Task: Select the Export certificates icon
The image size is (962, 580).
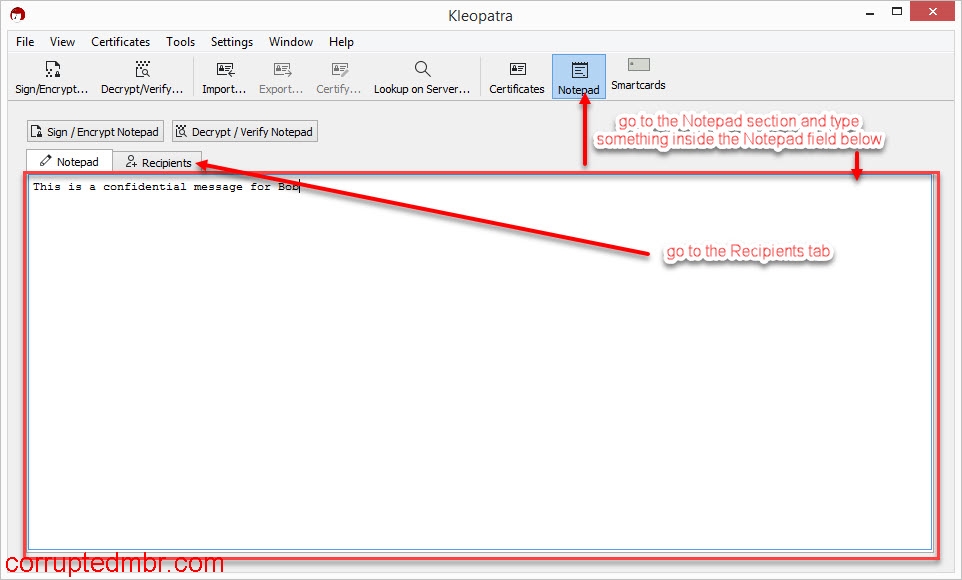Action: click(281, 75)
